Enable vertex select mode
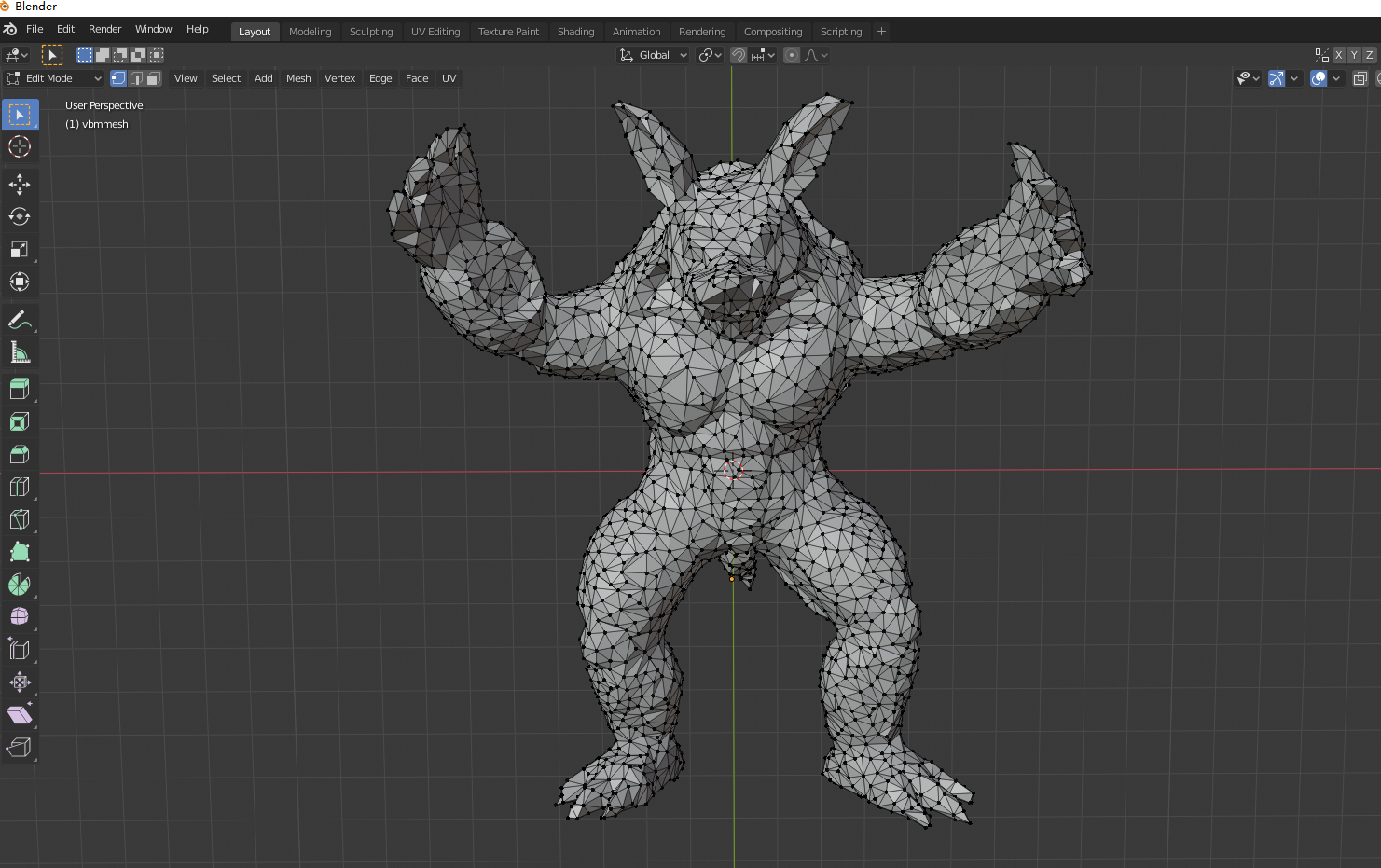Screen dimensions: 1381x868 tap(118, 78)
